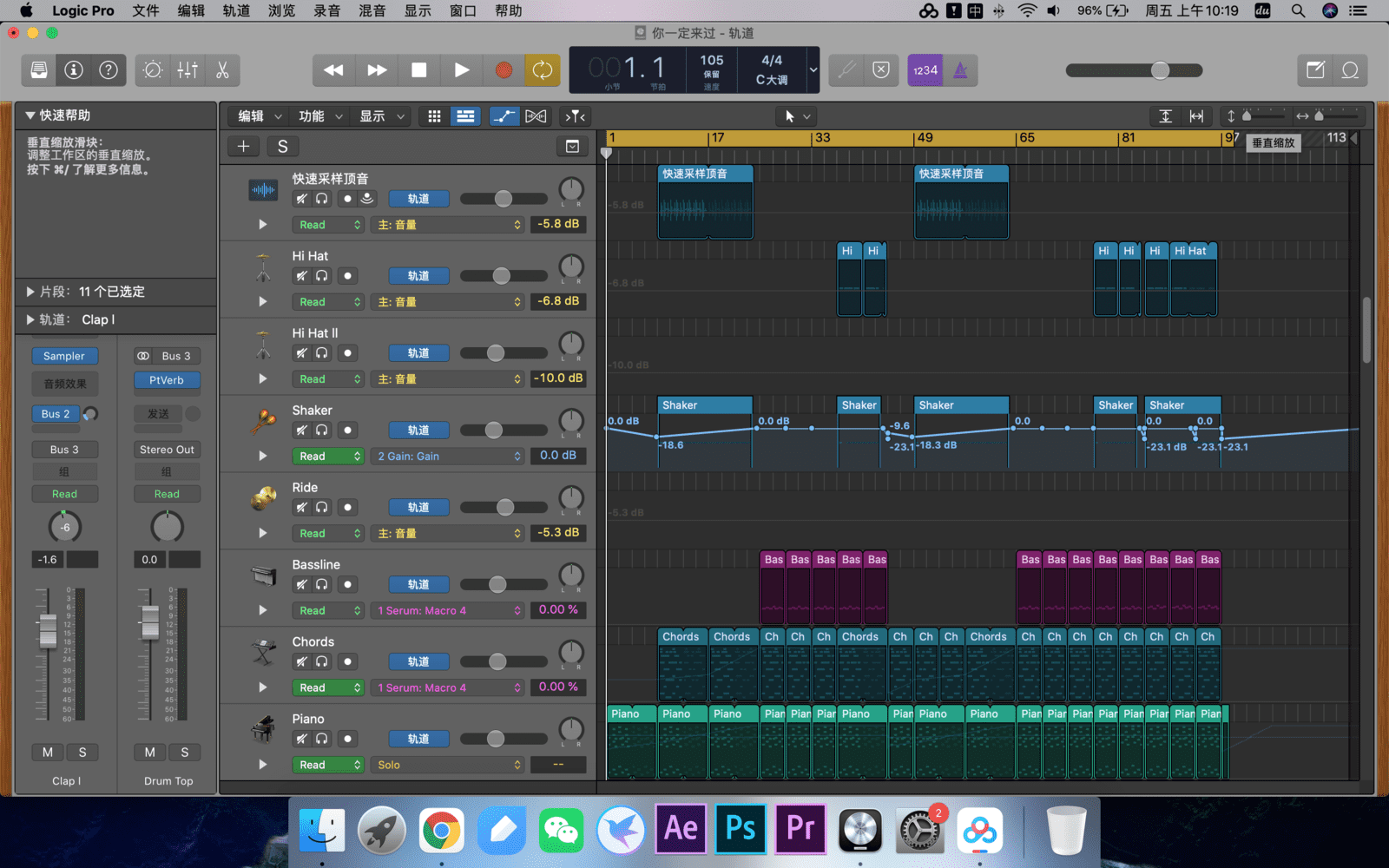This screenshot has height=868, width=1389.
Task: Click the red Record button
Action: pyautogui.click(x=504, y=70)
